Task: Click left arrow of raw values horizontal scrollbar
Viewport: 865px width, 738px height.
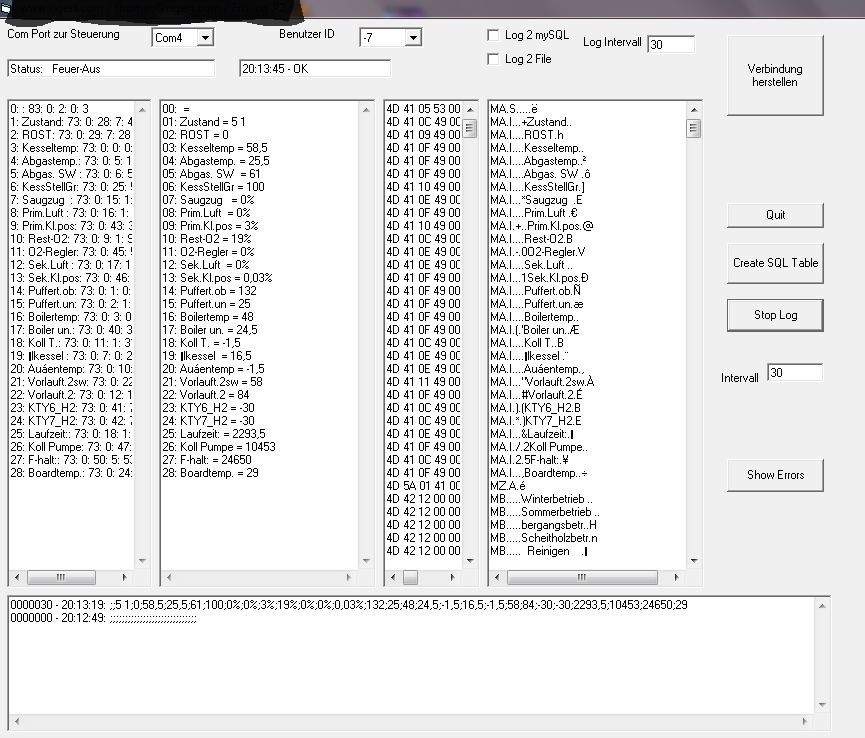Action: click(x=17, y=577)
